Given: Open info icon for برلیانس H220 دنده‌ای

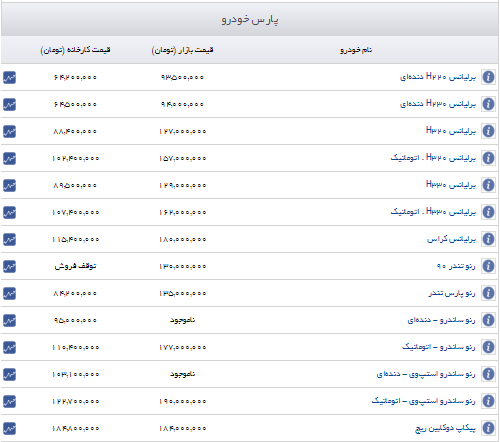Looking at the screenshot, I should (x=488, y=77).
